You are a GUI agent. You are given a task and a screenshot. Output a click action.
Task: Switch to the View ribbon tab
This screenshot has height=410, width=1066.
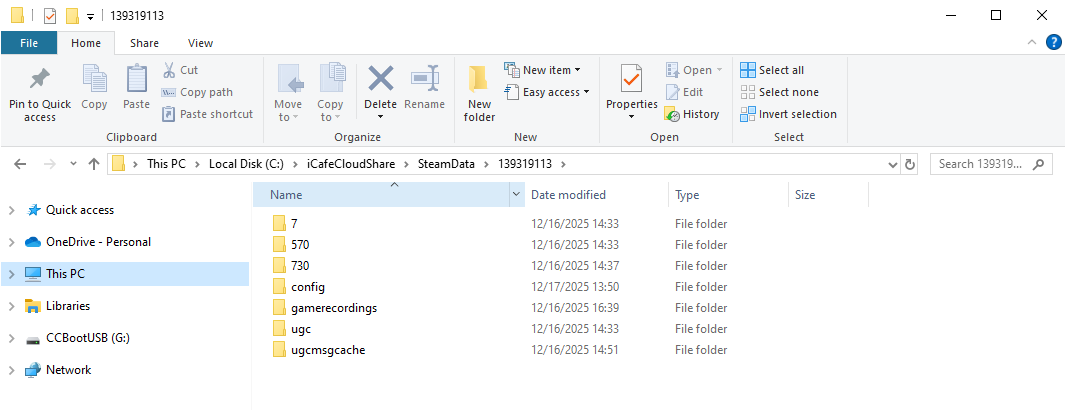coord(200,43)
